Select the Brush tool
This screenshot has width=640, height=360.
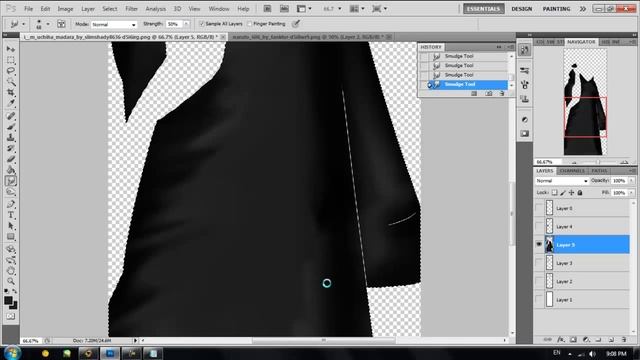(11, 127)
